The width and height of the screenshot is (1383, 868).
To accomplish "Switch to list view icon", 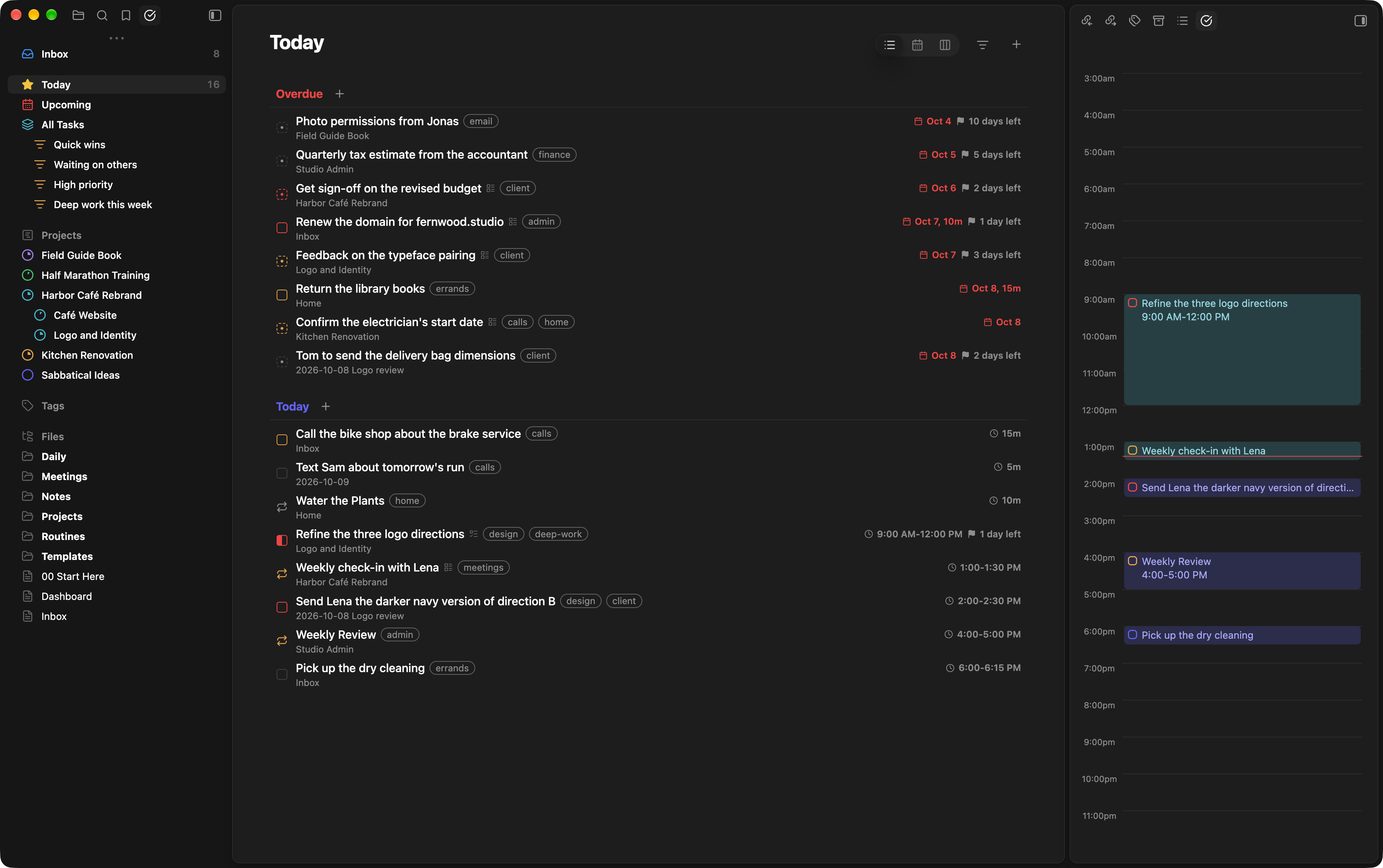I will pyautogui.click(x=890, y=45).
